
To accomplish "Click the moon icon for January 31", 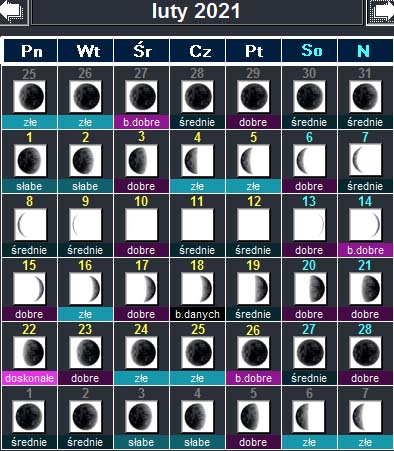I will pyautogui.click(x=365, y=97).
